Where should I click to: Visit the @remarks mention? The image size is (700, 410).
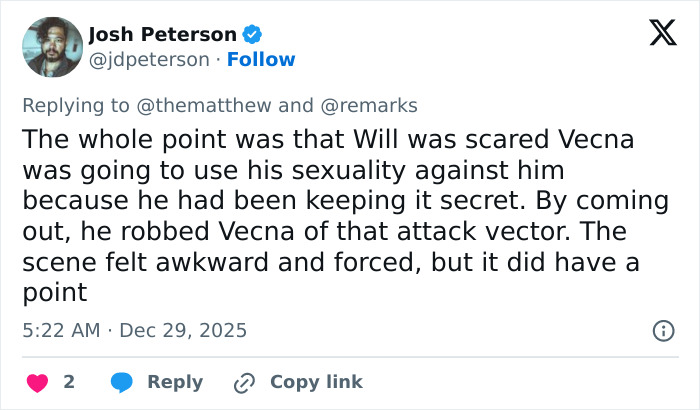click(368, 105)
